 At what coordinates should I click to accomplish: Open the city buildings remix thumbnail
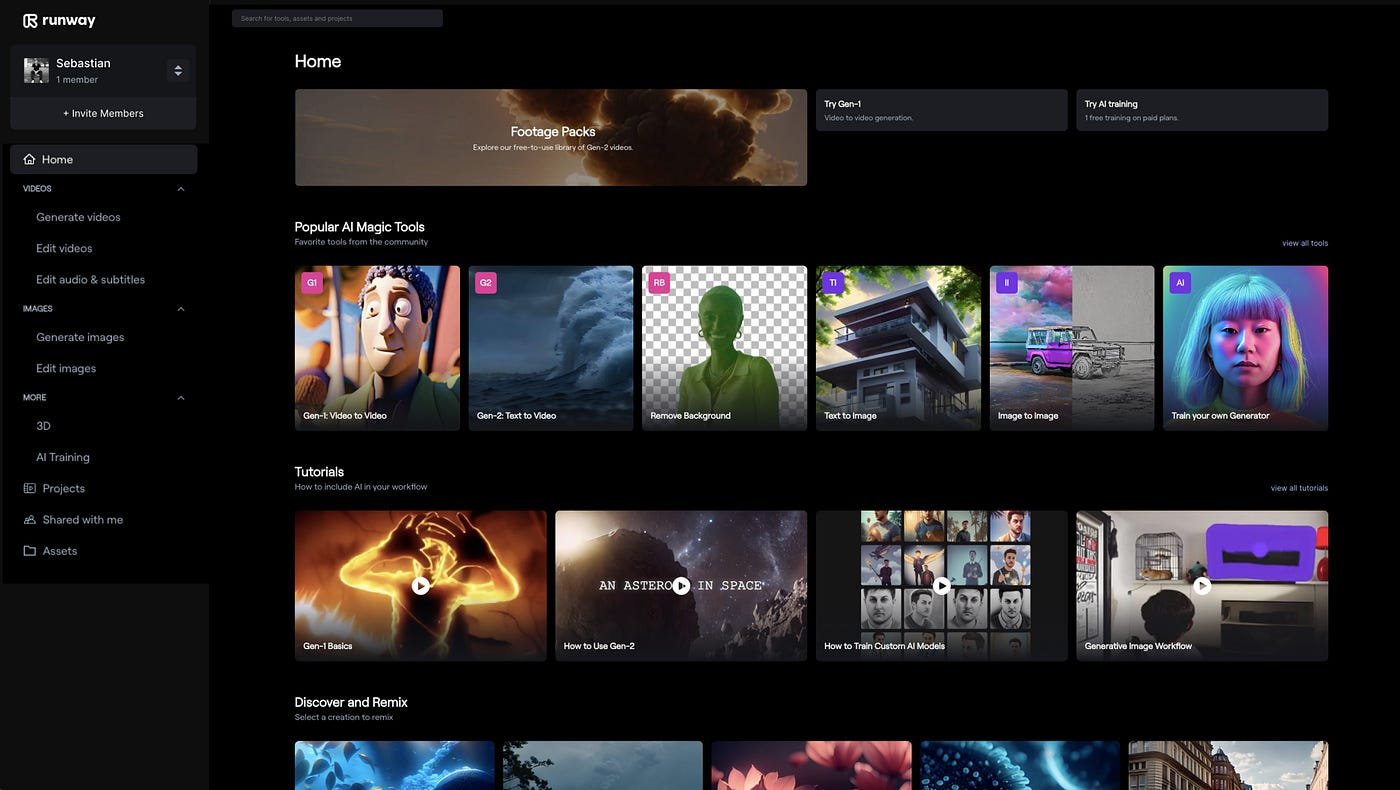point(1228,765)
